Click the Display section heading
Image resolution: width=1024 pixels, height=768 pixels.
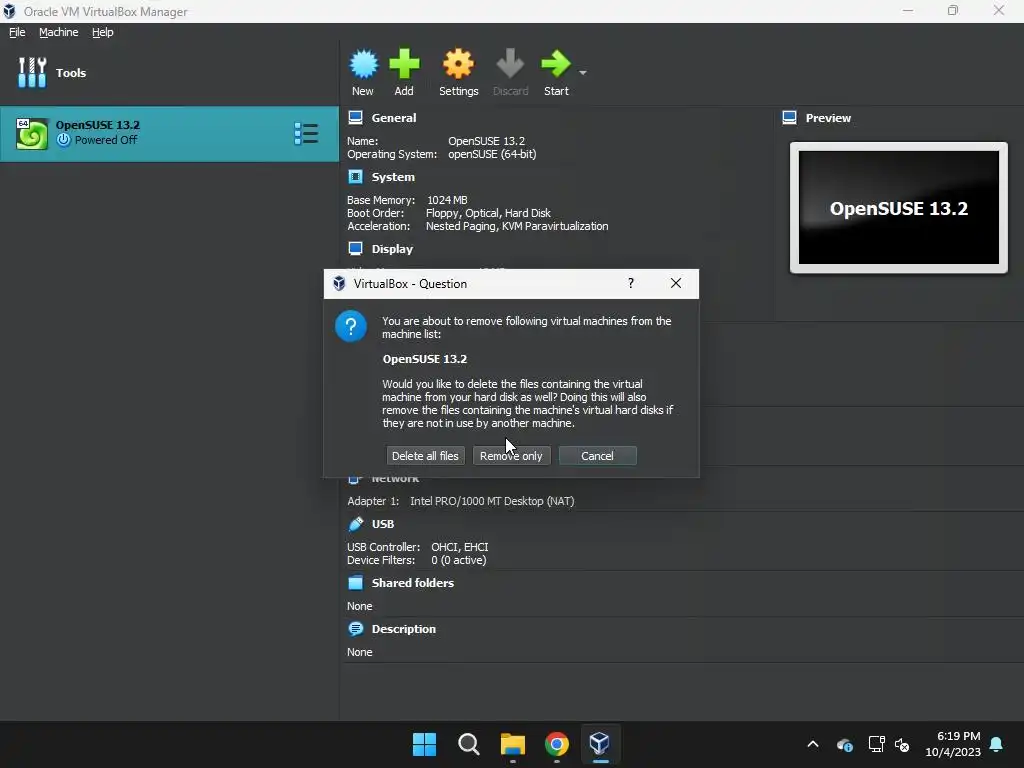tap(392, 249)
